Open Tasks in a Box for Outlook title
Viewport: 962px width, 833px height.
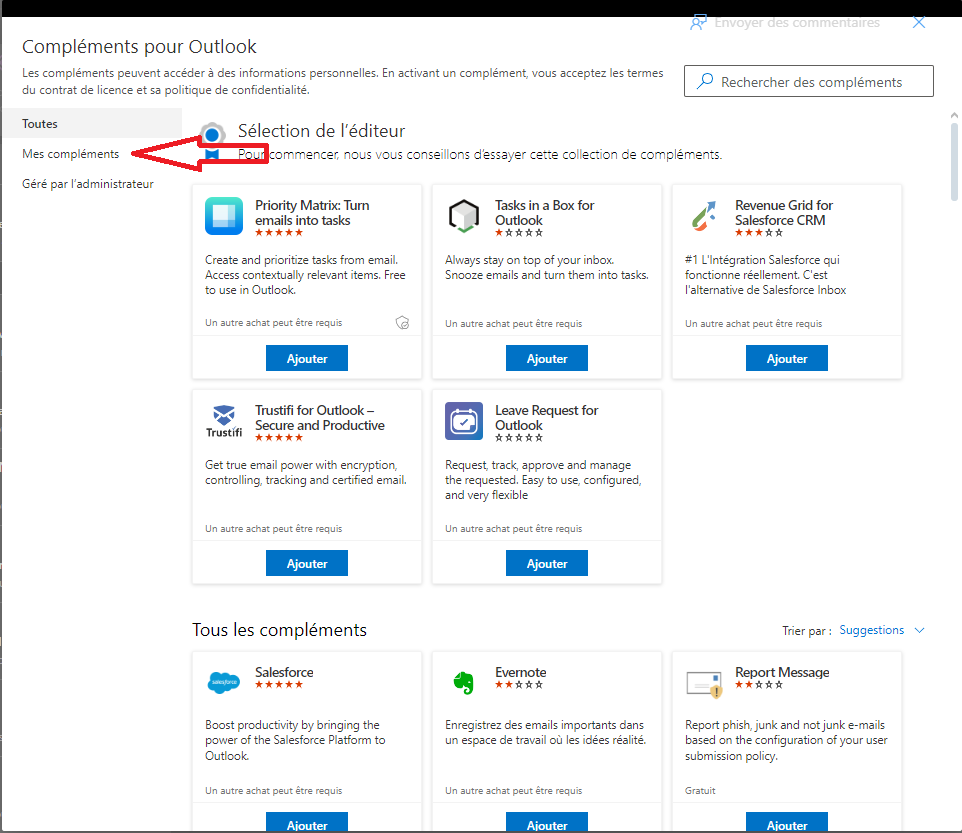[x=544, y=212]
